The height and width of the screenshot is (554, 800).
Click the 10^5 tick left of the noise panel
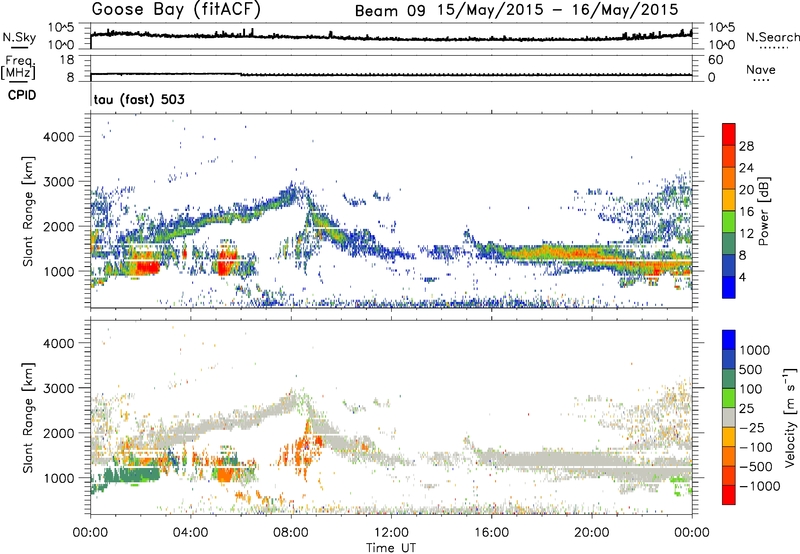pos(61,28)
